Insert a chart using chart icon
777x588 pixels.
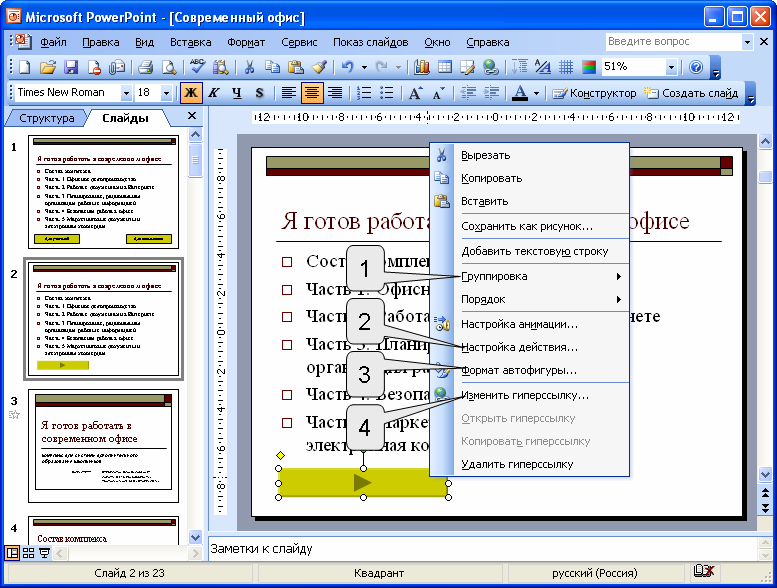[421, 67]
